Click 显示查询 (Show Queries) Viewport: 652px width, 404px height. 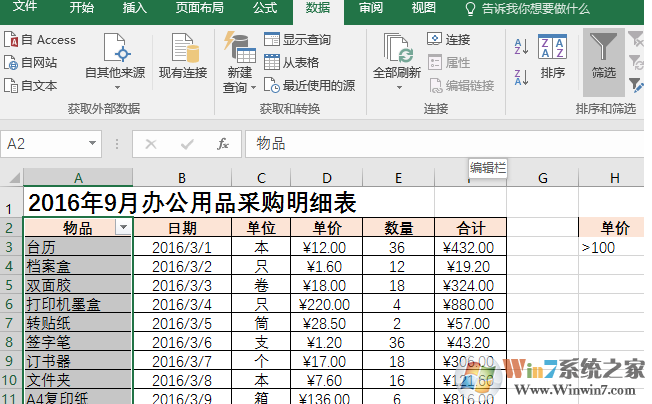pos(297,40)
